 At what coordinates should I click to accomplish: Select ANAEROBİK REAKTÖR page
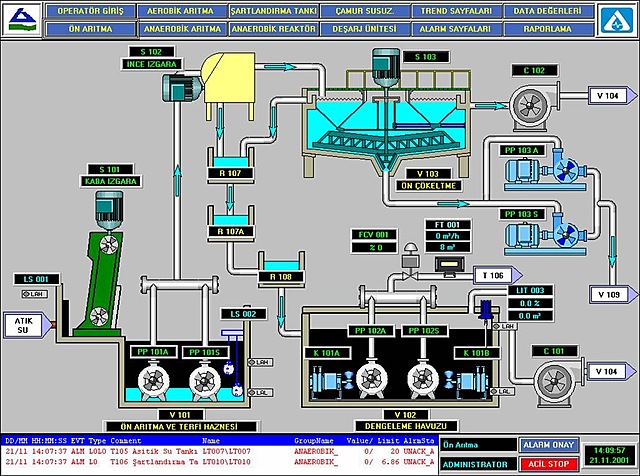273,29
